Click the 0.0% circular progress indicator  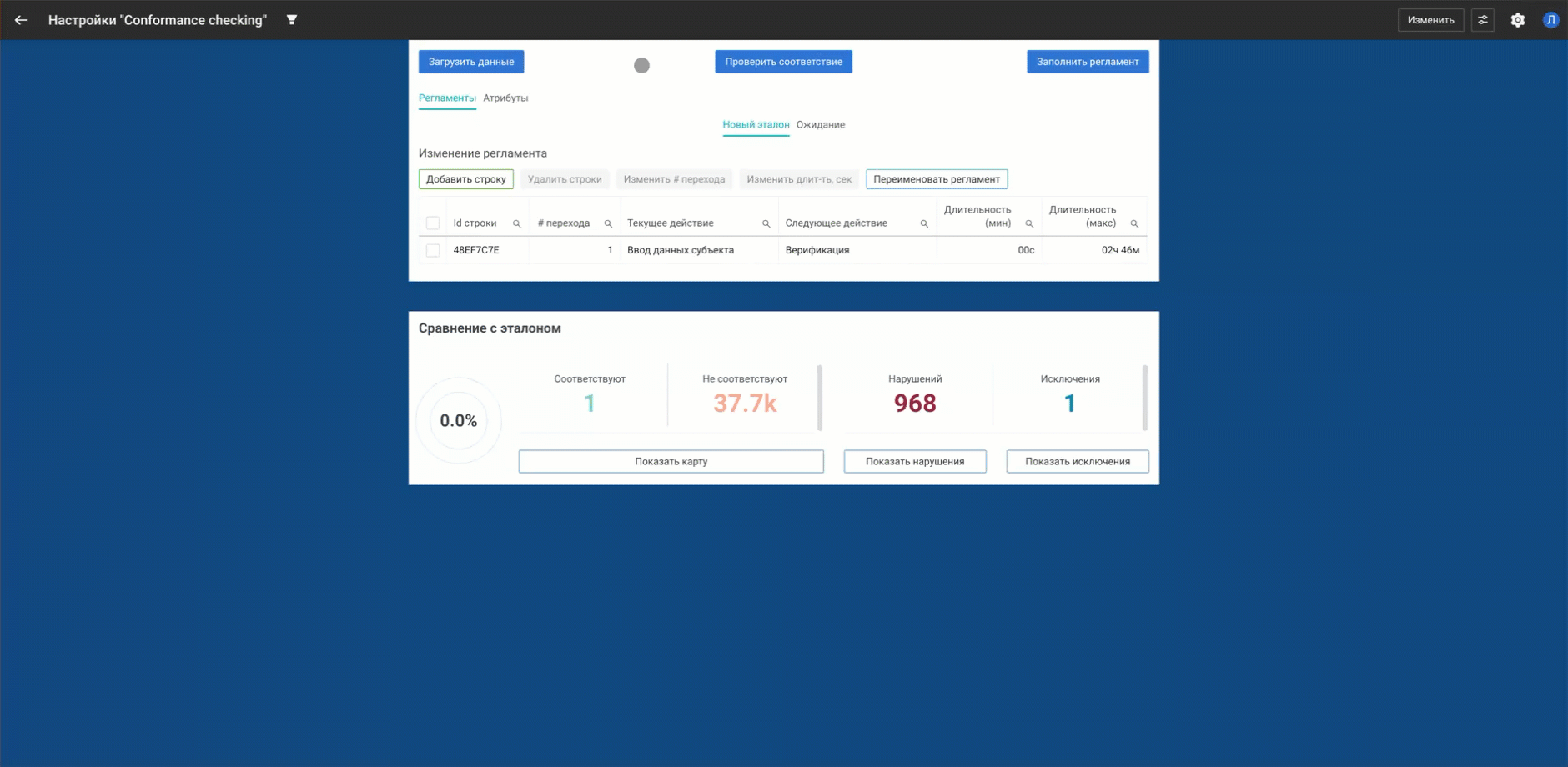tap(459, 421)
